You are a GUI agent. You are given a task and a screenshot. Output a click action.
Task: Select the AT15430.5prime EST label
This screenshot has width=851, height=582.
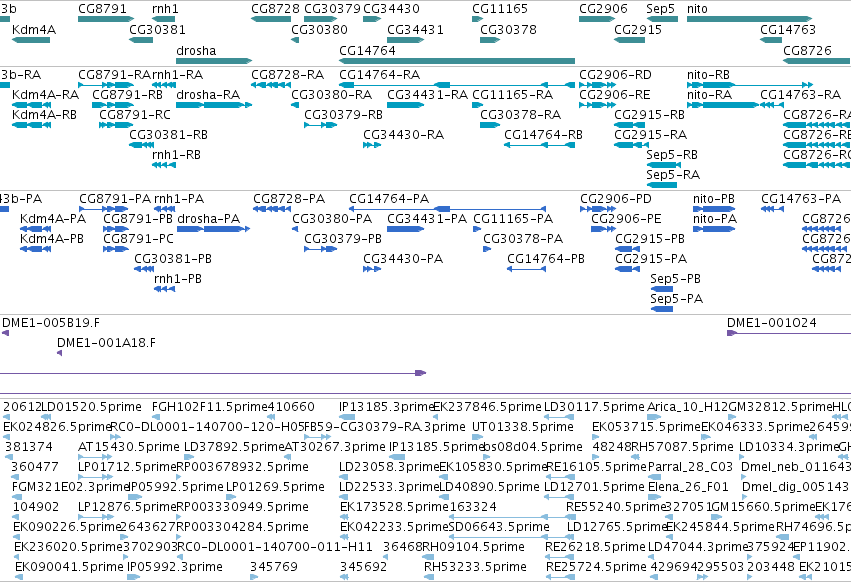[x=129, y=447]
